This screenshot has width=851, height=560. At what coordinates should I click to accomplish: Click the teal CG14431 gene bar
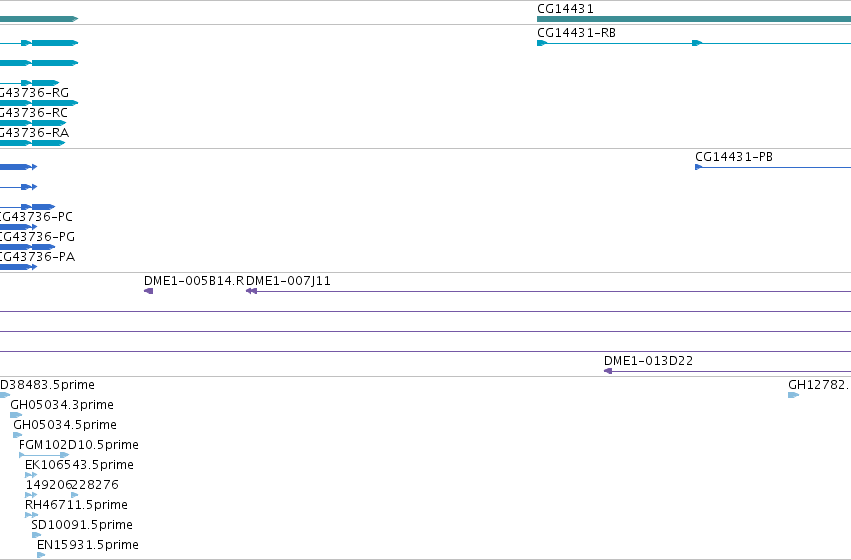694,19
